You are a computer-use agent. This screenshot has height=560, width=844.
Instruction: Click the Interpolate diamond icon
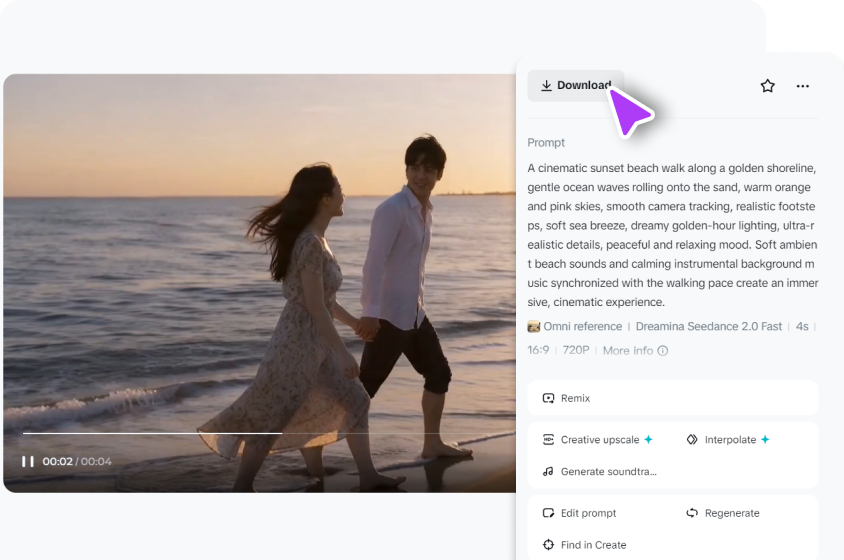click(692, 439)
